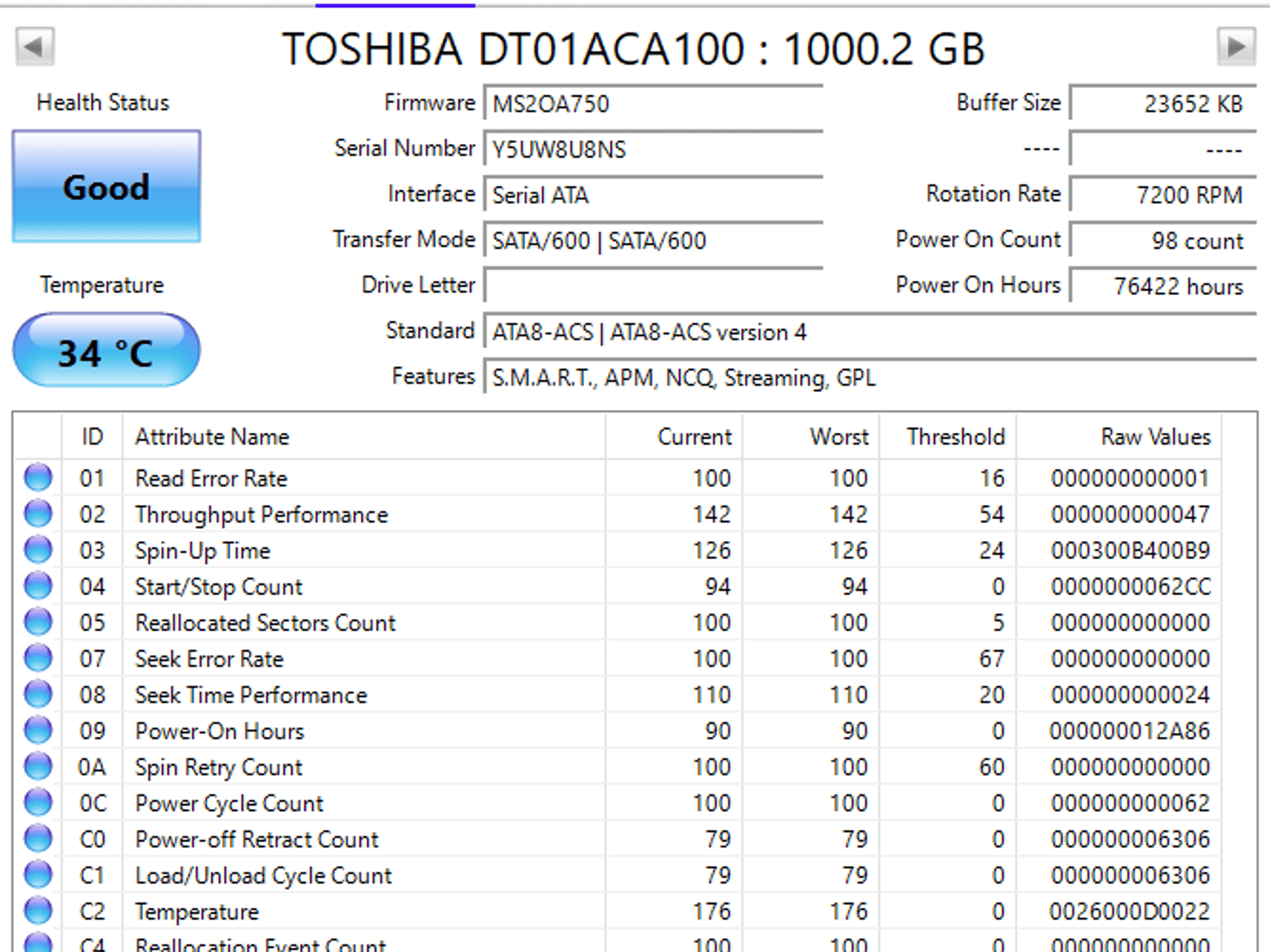The width and height of the screenshot is (1270, 952).
Task: Select the Read Error Rate row name
Action: point(211,478)
